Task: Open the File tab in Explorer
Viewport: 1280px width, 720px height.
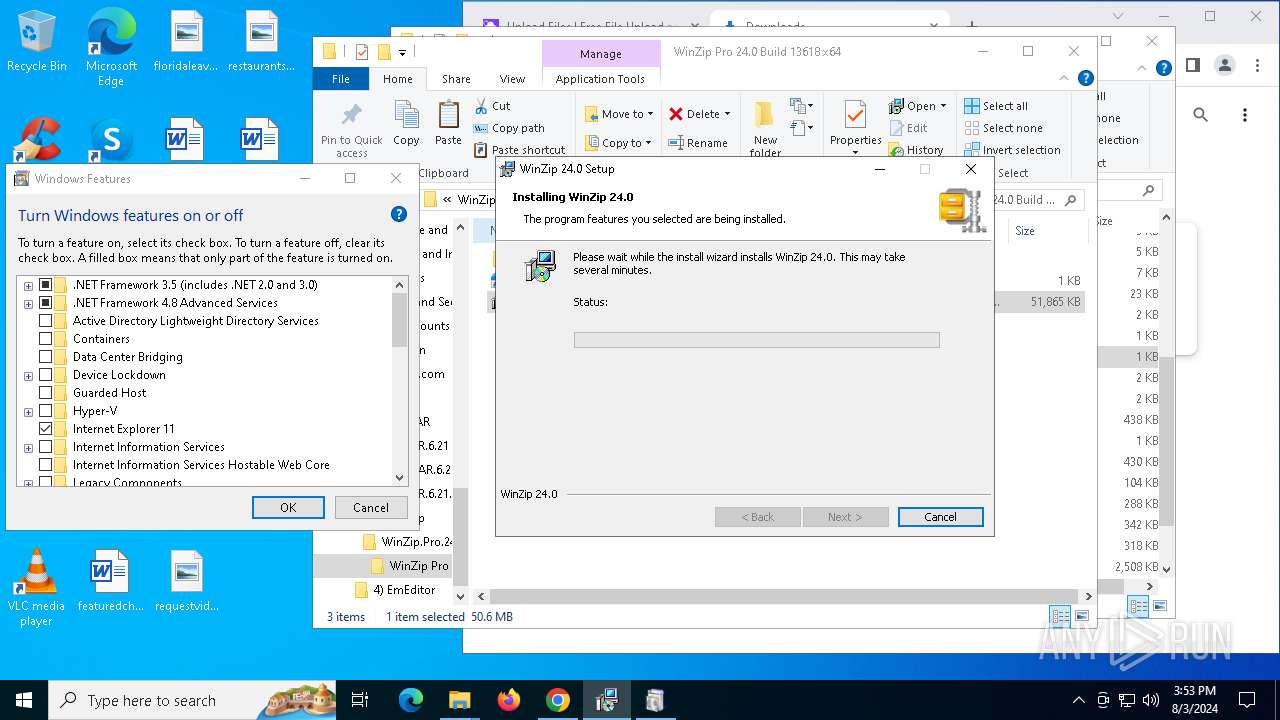Action: (341, 79)
